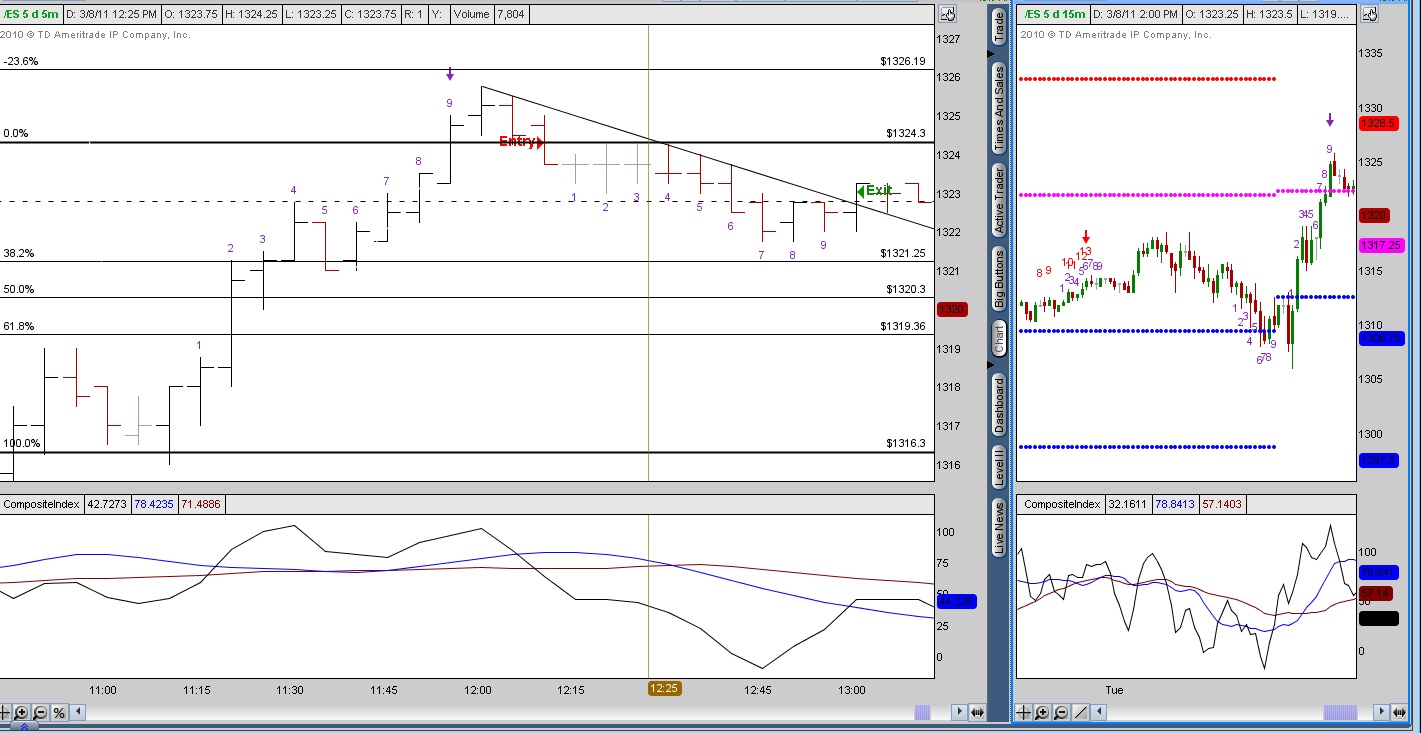Select the Chart sidebar tab

(999, 339)
